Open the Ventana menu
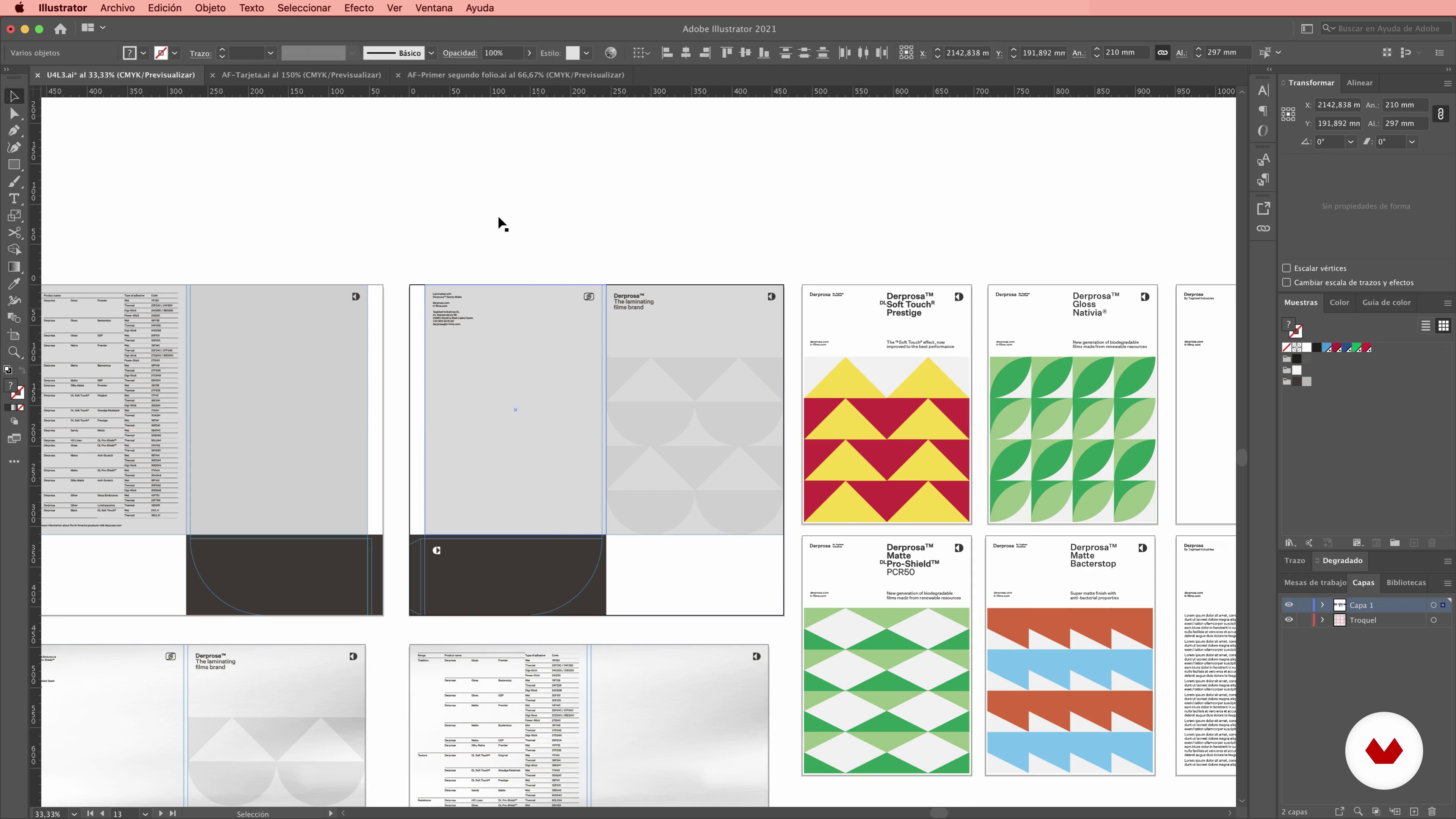Screen dimensions: 1456x819 coord(433,8)
